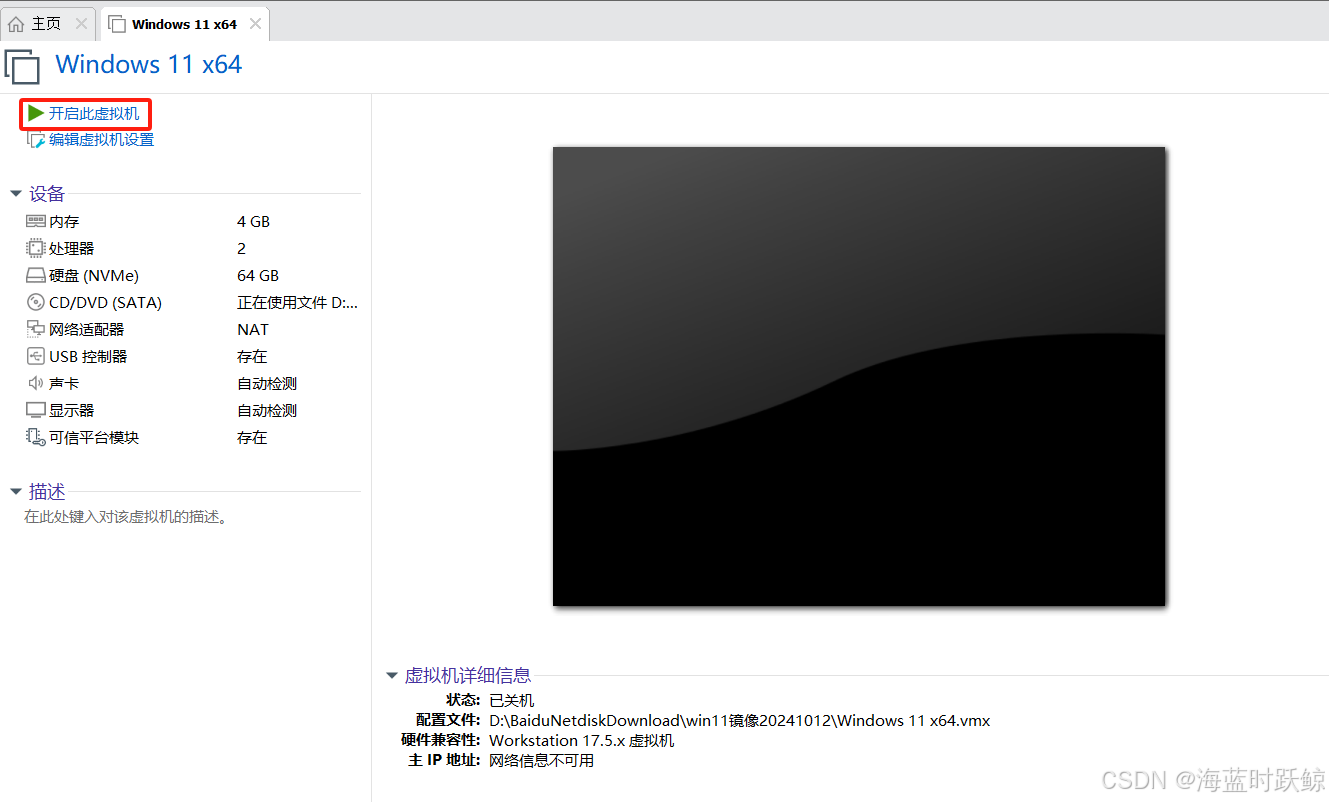This screenshot has width=1329, height=802.
Task: Switch to the 主页 tab
Action: click(46, 24)
